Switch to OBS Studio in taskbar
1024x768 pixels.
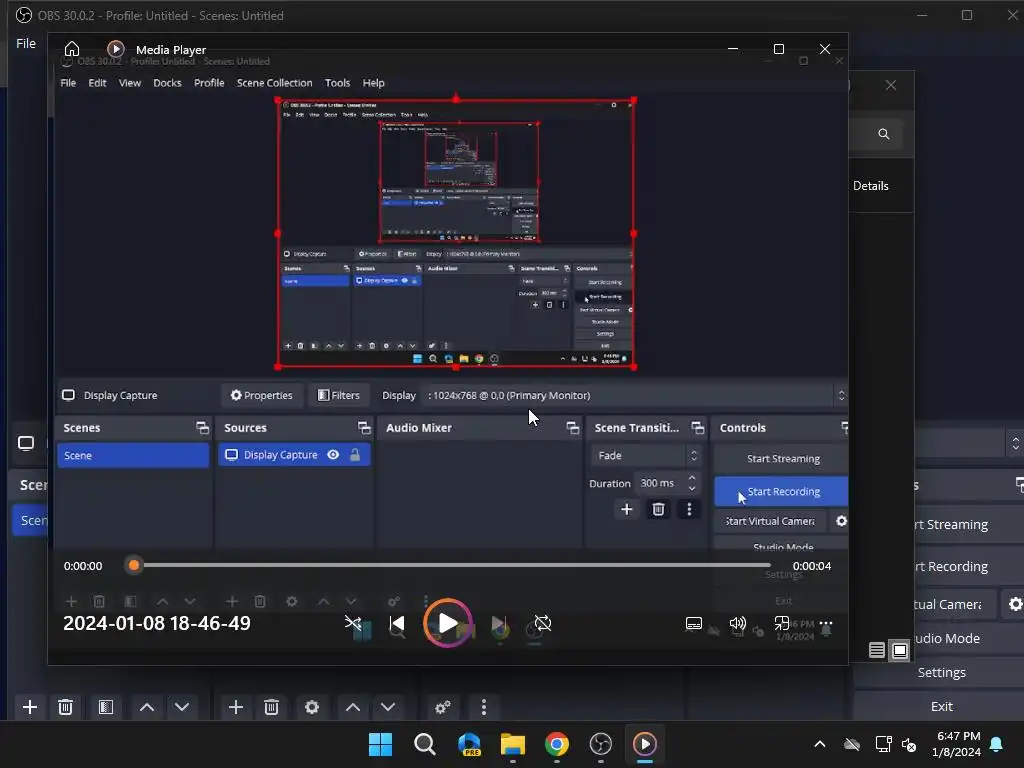601,744
